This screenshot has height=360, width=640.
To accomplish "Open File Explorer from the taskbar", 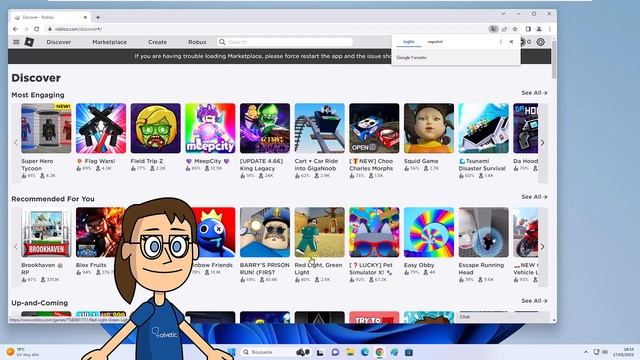I will [350, 352].
